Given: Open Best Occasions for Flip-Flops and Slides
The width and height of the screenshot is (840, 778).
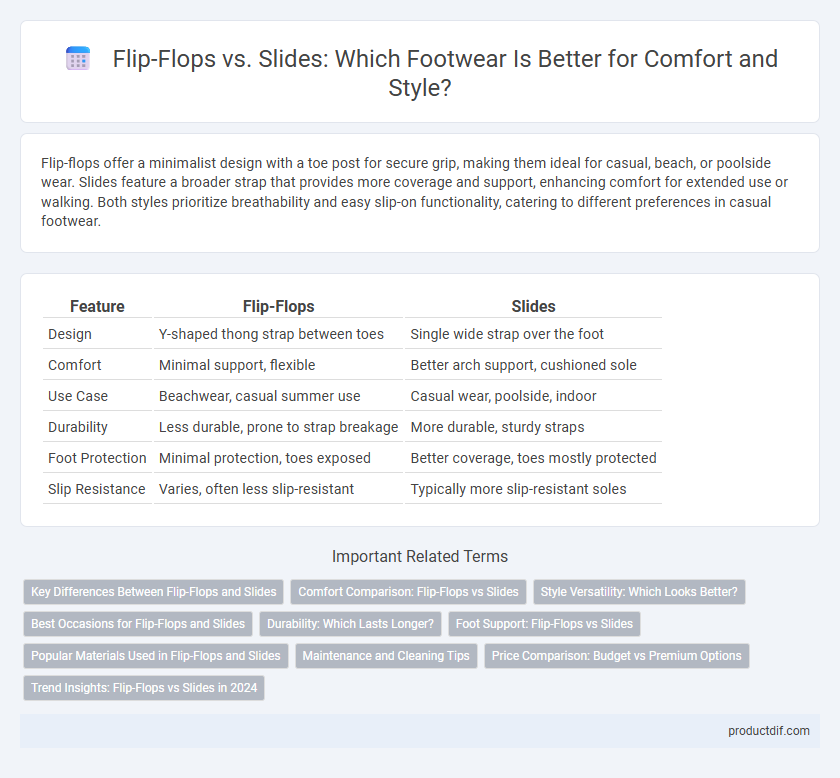Looking at the screenshot, I should [138, 624].
